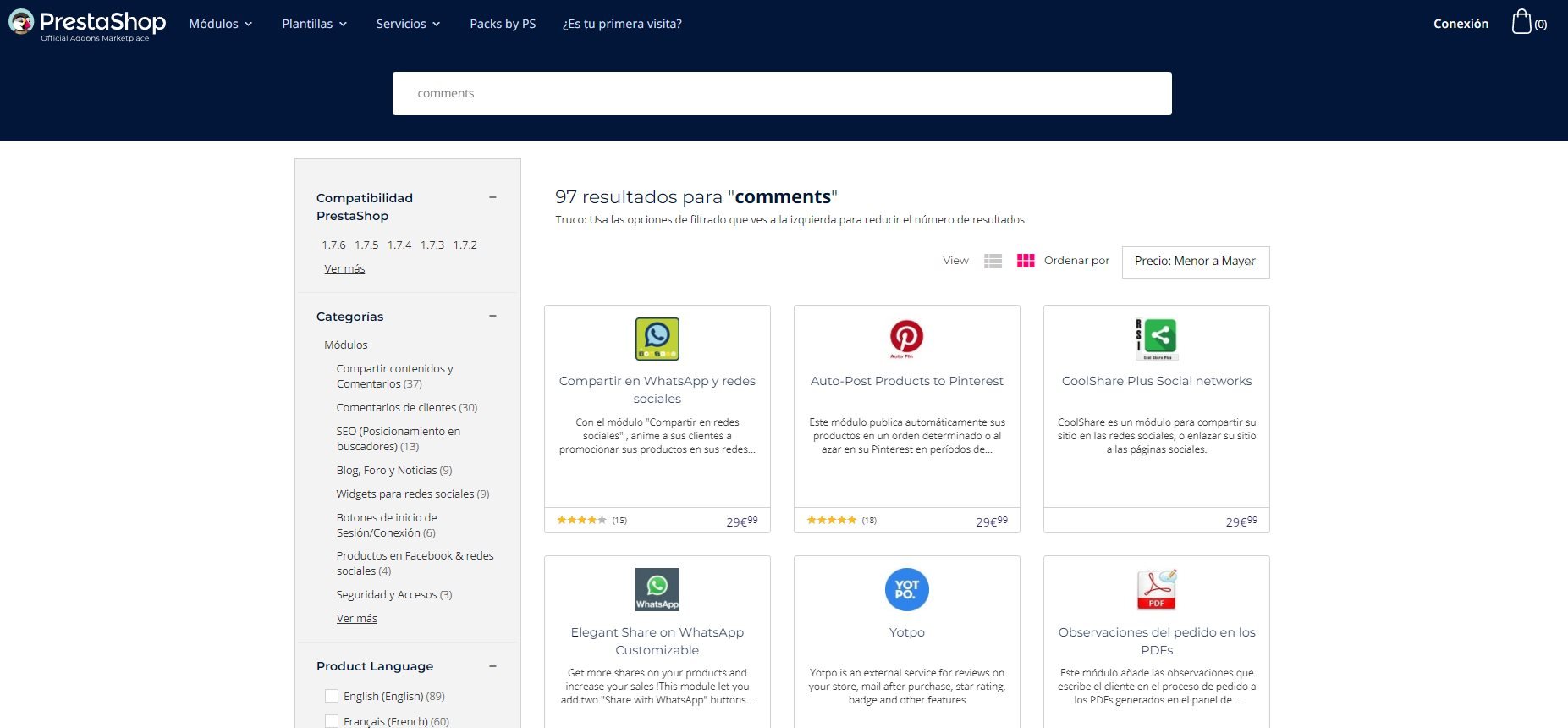The height and width of the screenshot is (728, 1568).
Task: Open Elegant Share on WhatsApp Customizable title
Action: (x=657, y=641)
